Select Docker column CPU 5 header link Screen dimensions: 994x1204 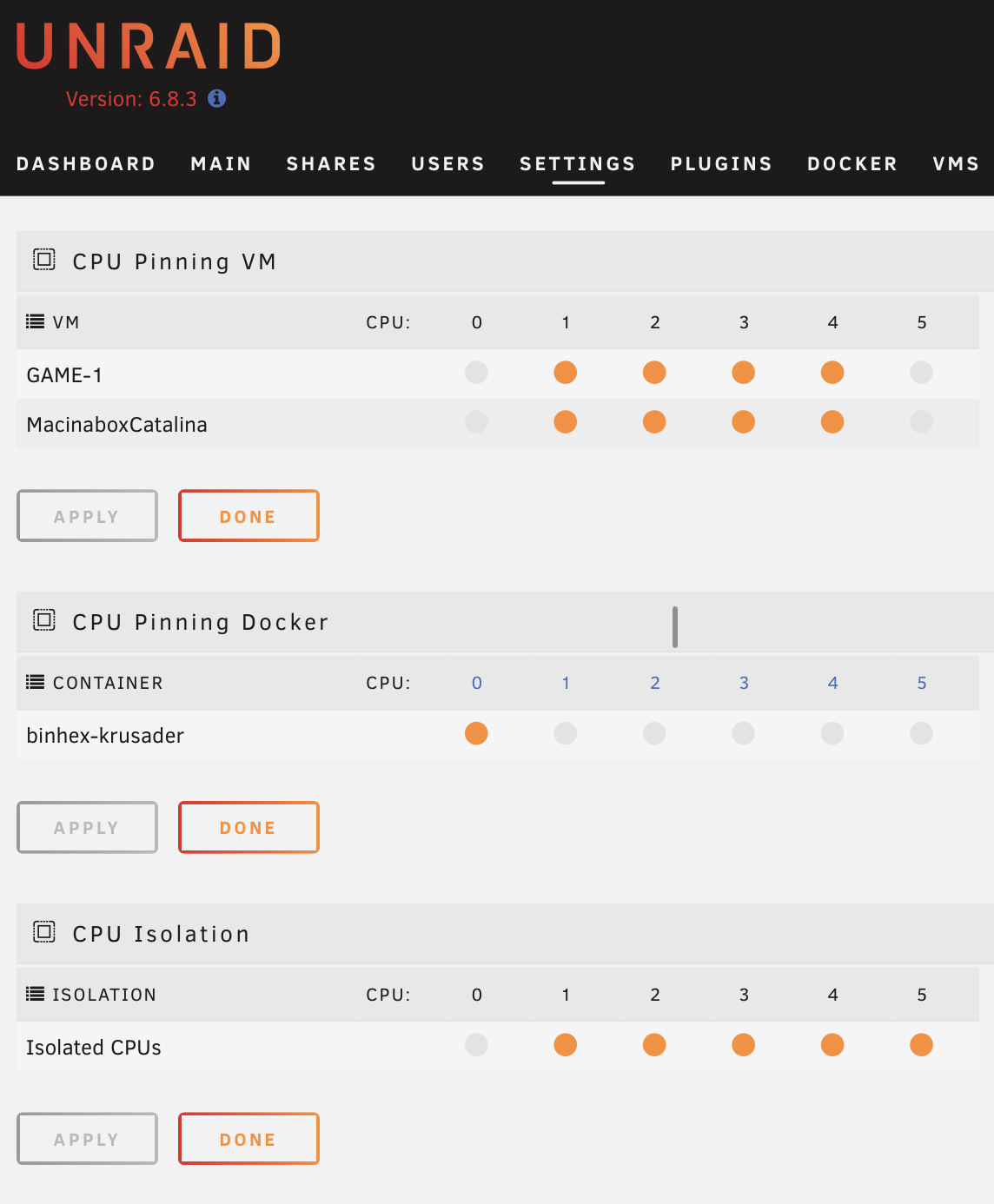tap(922, 683)
